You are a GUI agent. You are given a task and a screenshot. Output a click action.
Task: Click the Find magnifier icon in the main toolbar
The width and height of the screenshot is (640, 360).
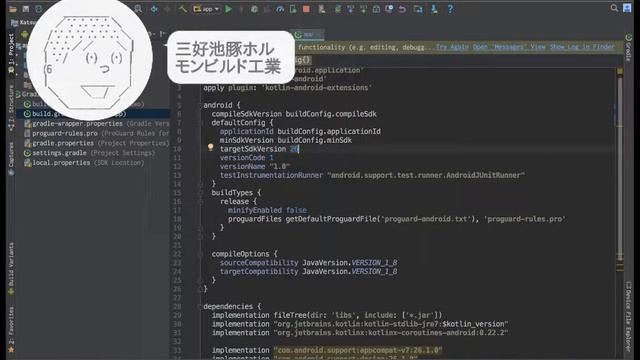[138, 9]
